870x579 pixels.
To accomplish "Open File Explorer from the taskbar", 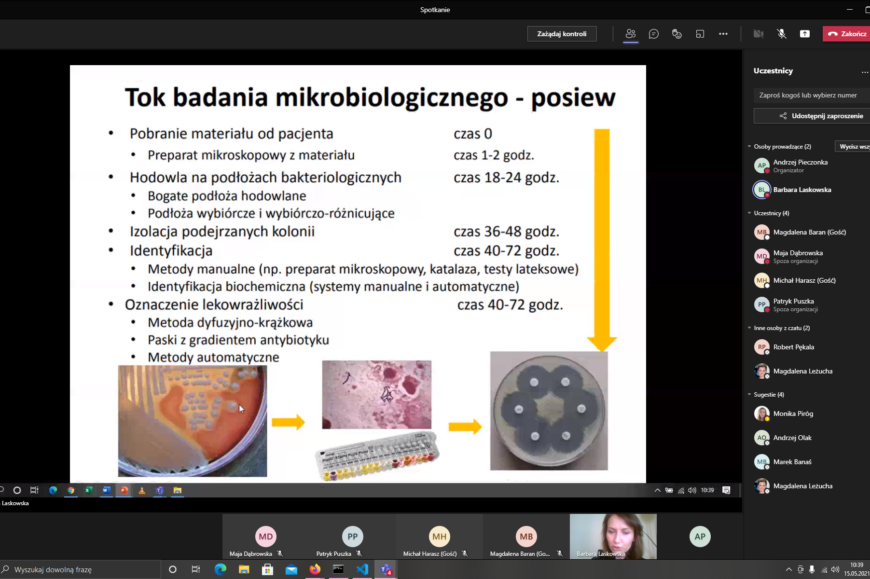I will 244,570.
